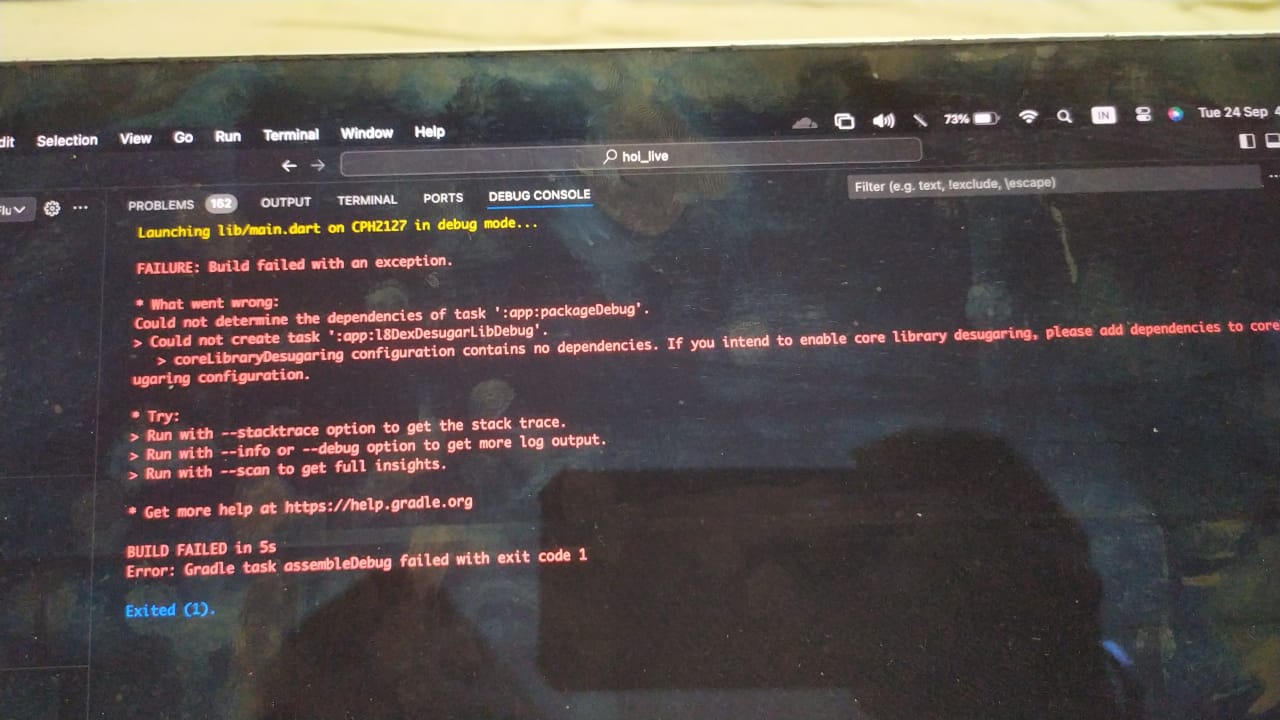Open the Run menu
Screen dimensions: 1280x720
[x=228, y=136]
